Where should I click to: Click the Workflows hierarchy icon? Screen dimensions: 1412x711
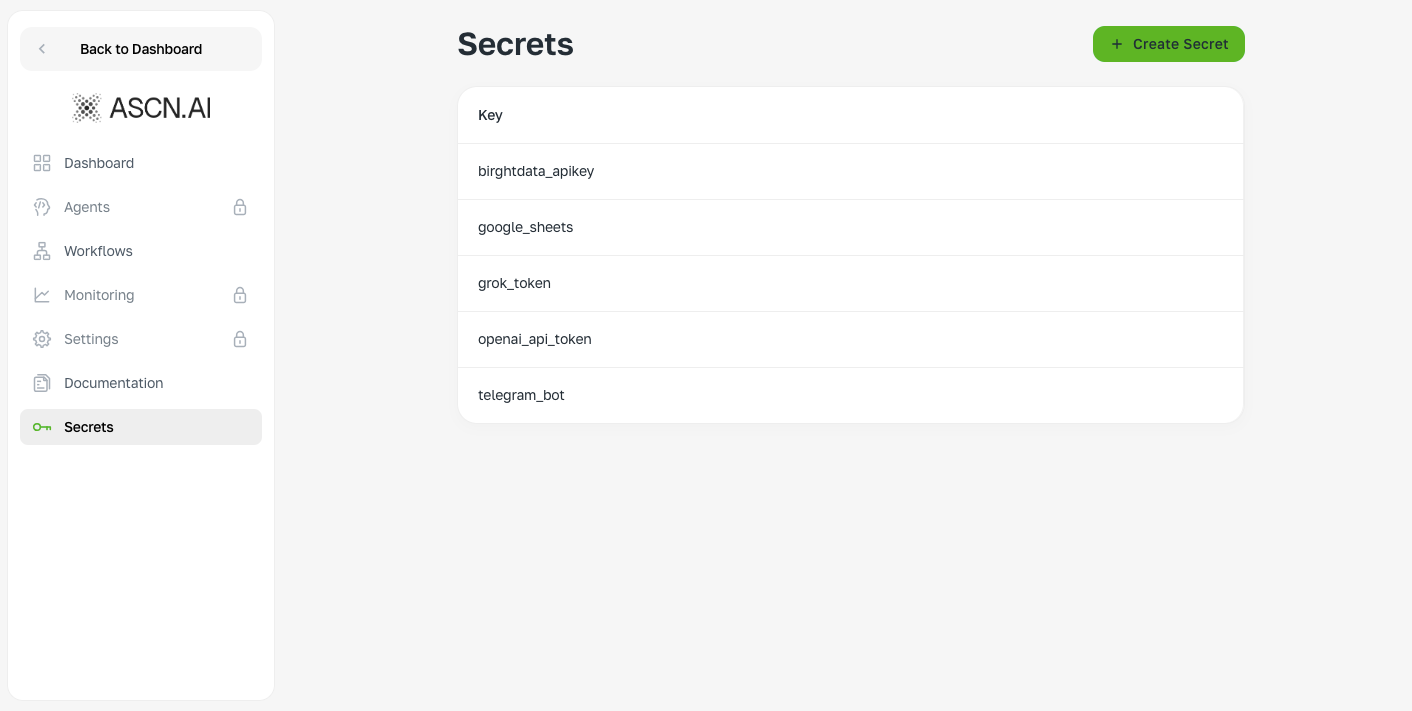point(42,251)
